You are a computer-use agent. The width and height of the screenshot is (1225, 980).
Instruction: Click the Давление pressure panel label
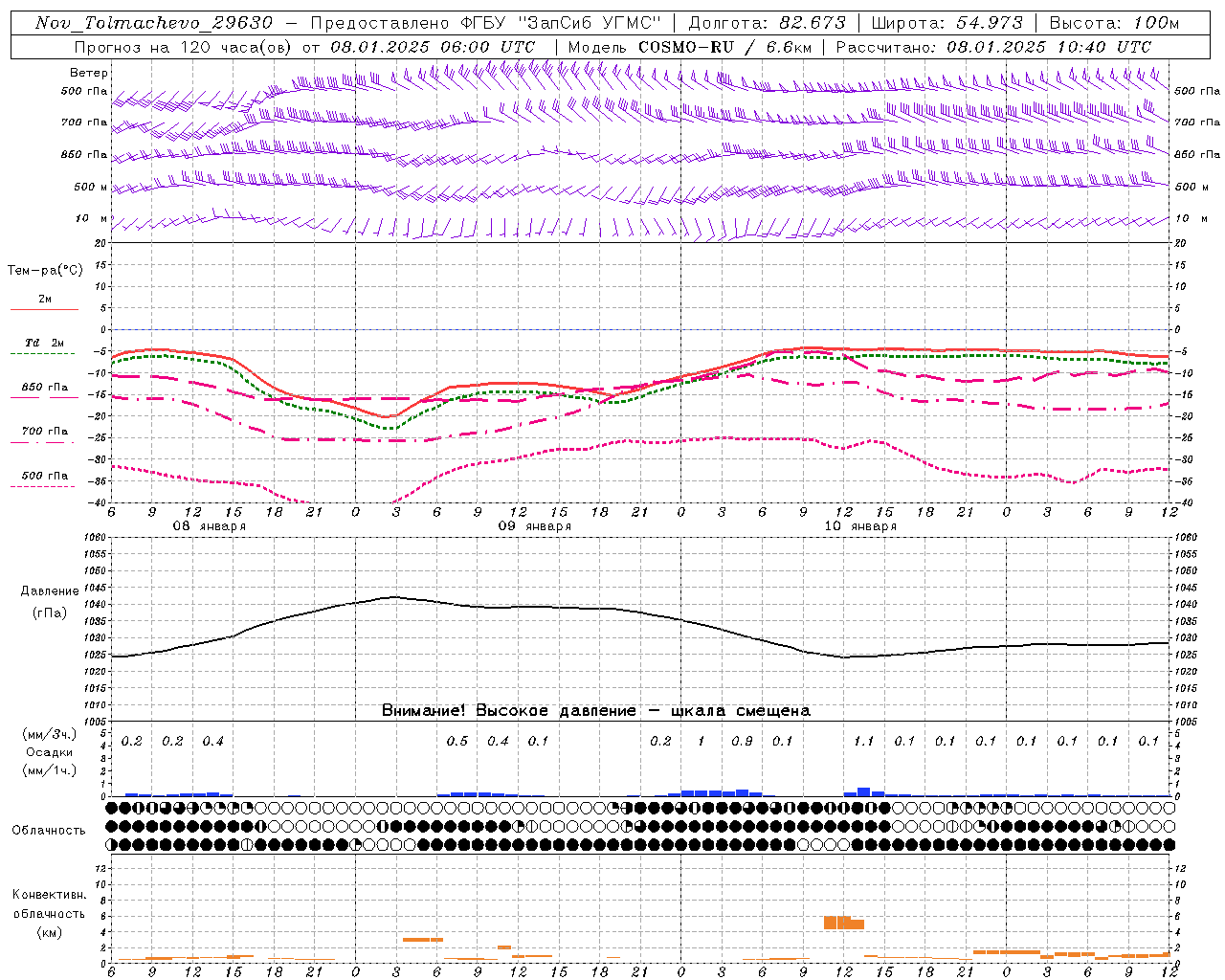point(50,591)
